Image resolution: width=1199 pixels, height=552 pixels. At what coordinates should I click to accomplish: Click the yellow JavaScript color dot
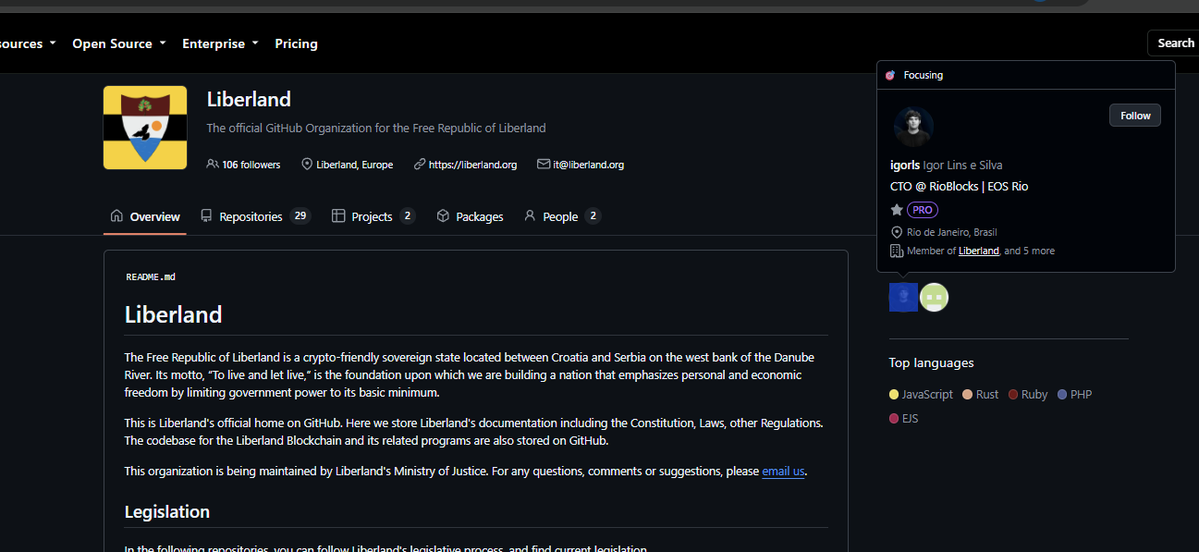click(x=894, y=395)
